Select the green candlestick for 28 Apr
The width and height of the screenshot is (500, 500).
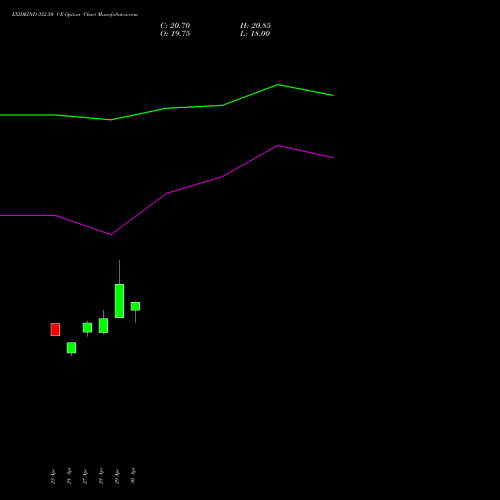pos(103,326)
